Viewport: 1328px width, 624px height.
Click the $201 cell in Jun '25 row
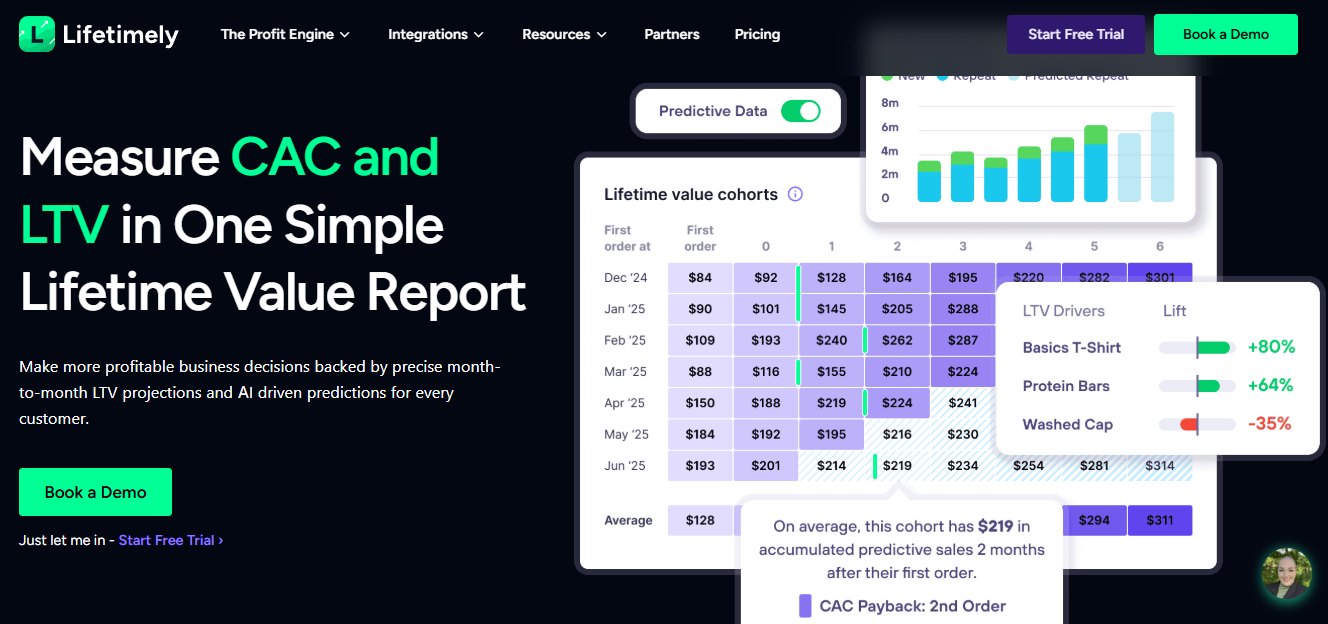[766, 465]
